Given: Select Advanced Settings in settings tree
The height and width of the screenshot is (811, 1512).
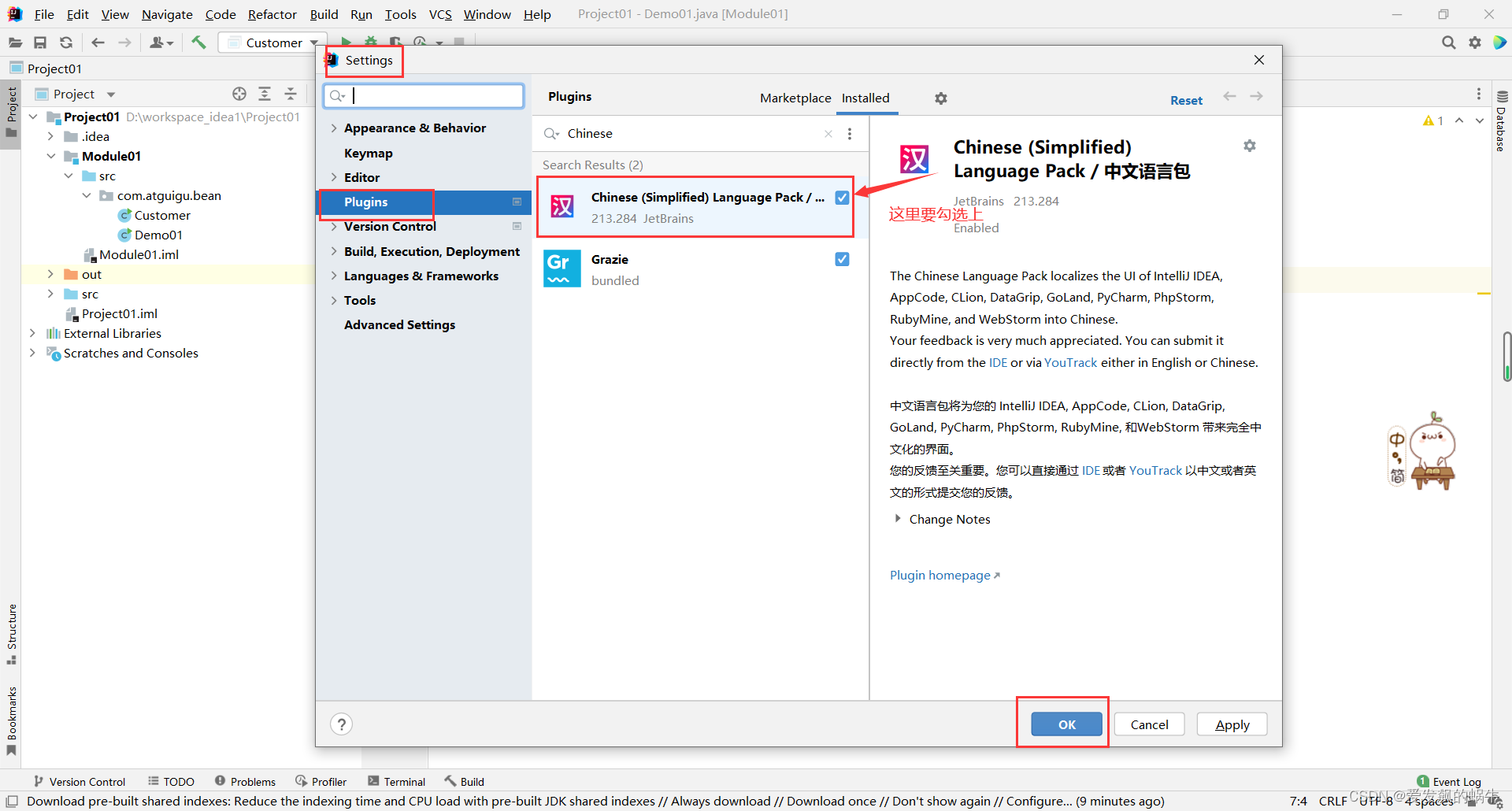Looking at the screenshot, I should (x=399, y=324).
